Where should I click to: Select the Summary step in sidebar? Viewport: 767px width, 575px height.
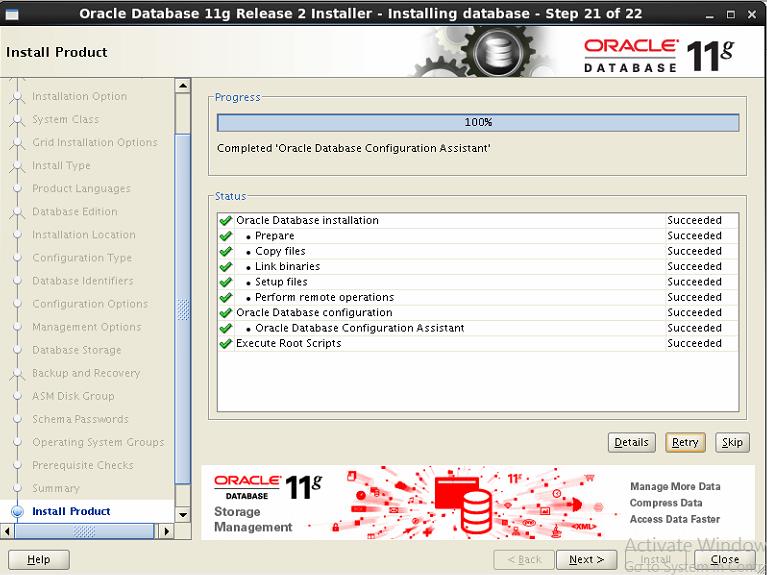click(x=55, y=488)
